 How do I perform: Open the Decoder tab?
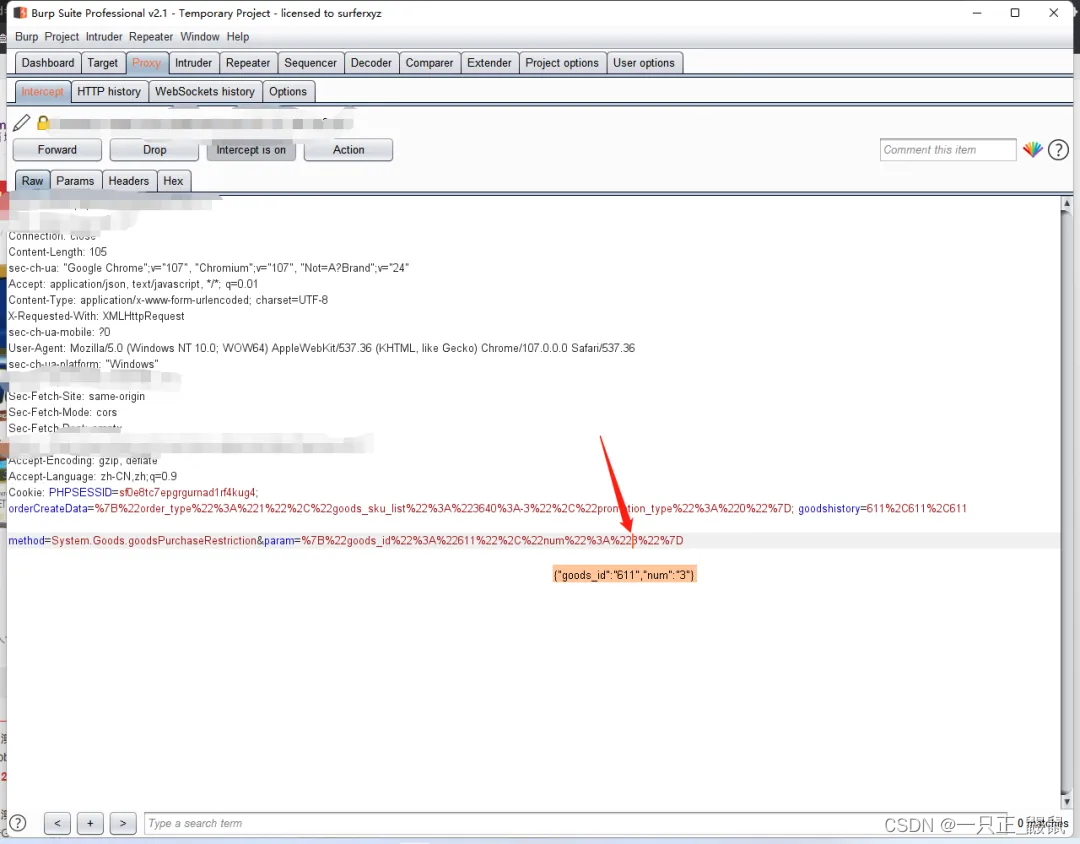(x=371, y=63)
